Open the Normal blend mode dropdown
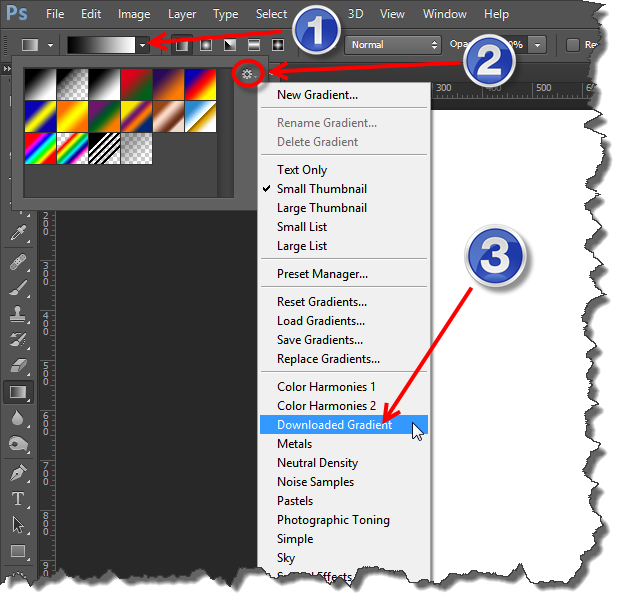 (392, 45)
